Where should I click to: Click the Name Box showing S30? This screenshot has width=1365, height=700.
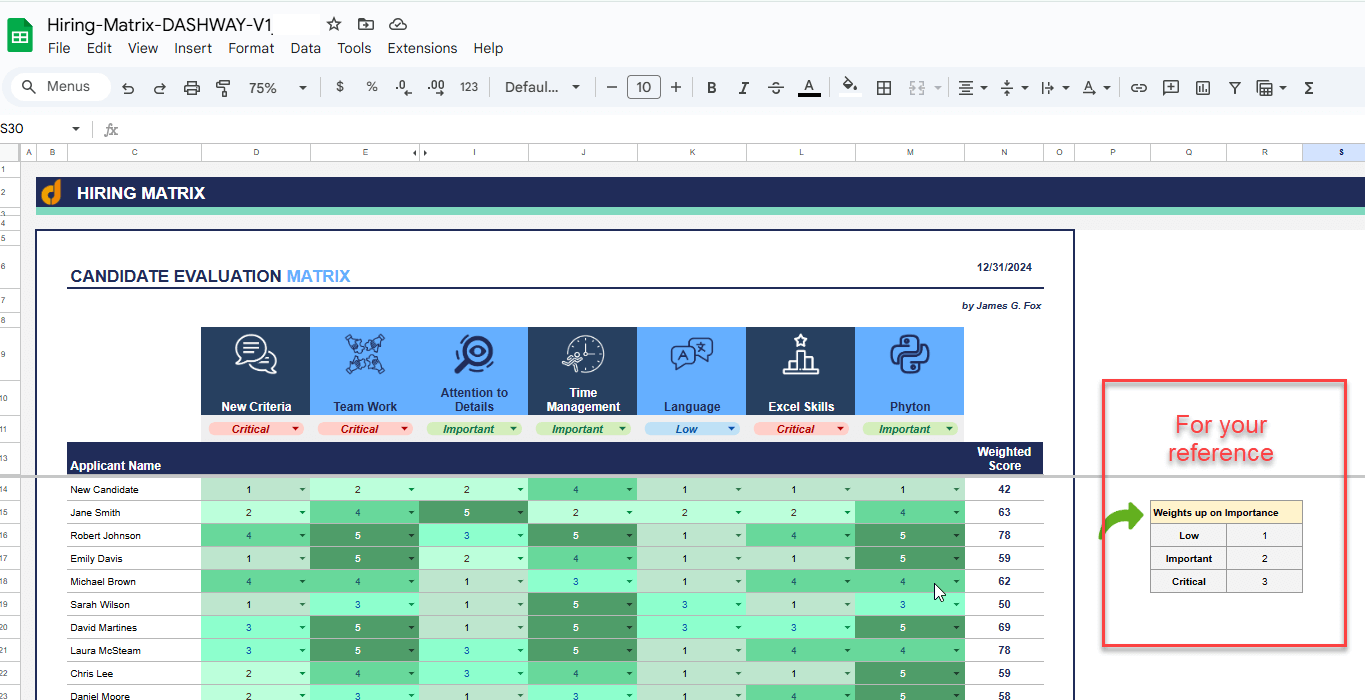[30, 129]
